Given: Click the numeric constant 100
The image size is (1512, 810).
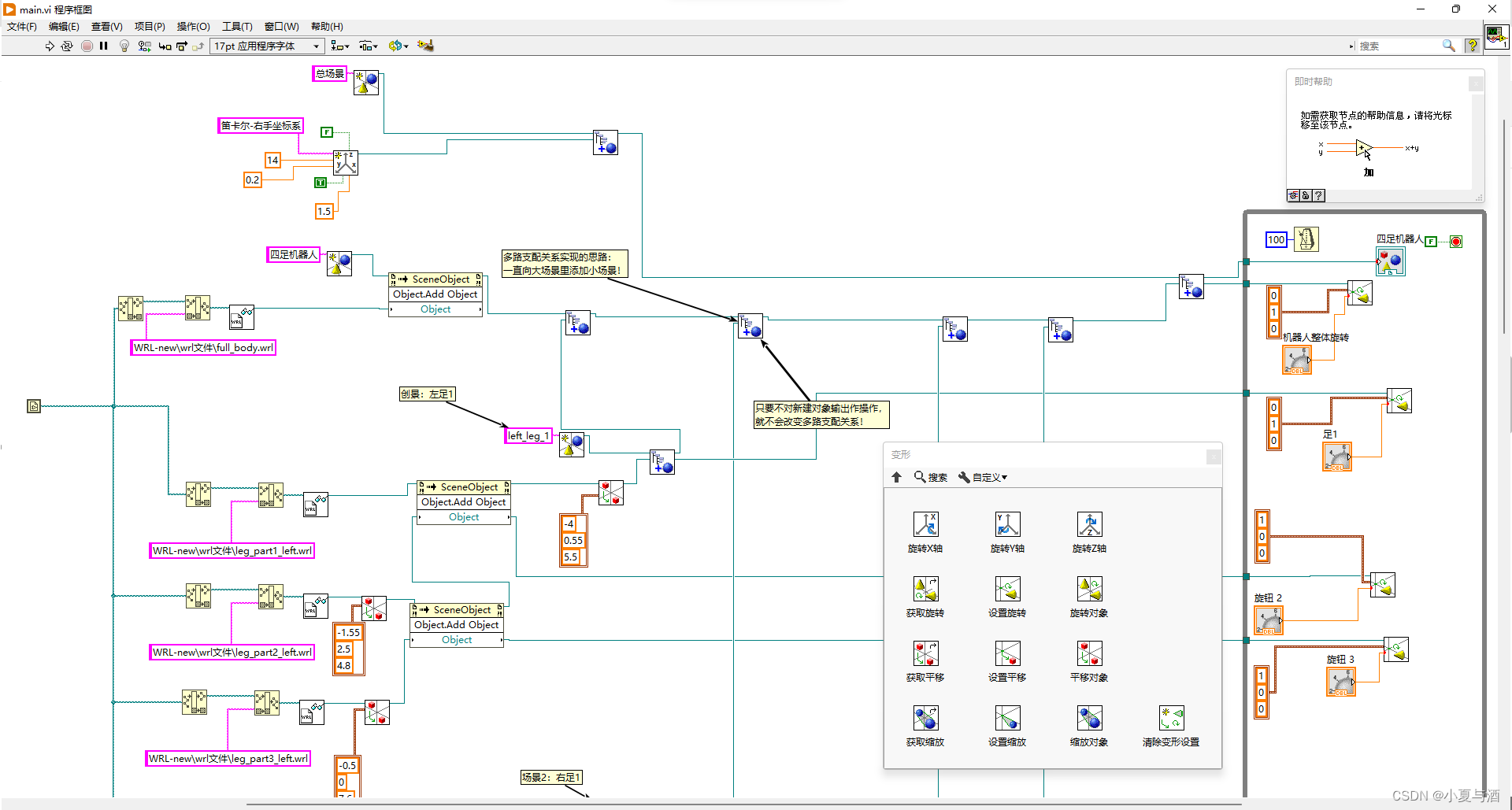Looking at the screenshot, I should [1277, 239].
